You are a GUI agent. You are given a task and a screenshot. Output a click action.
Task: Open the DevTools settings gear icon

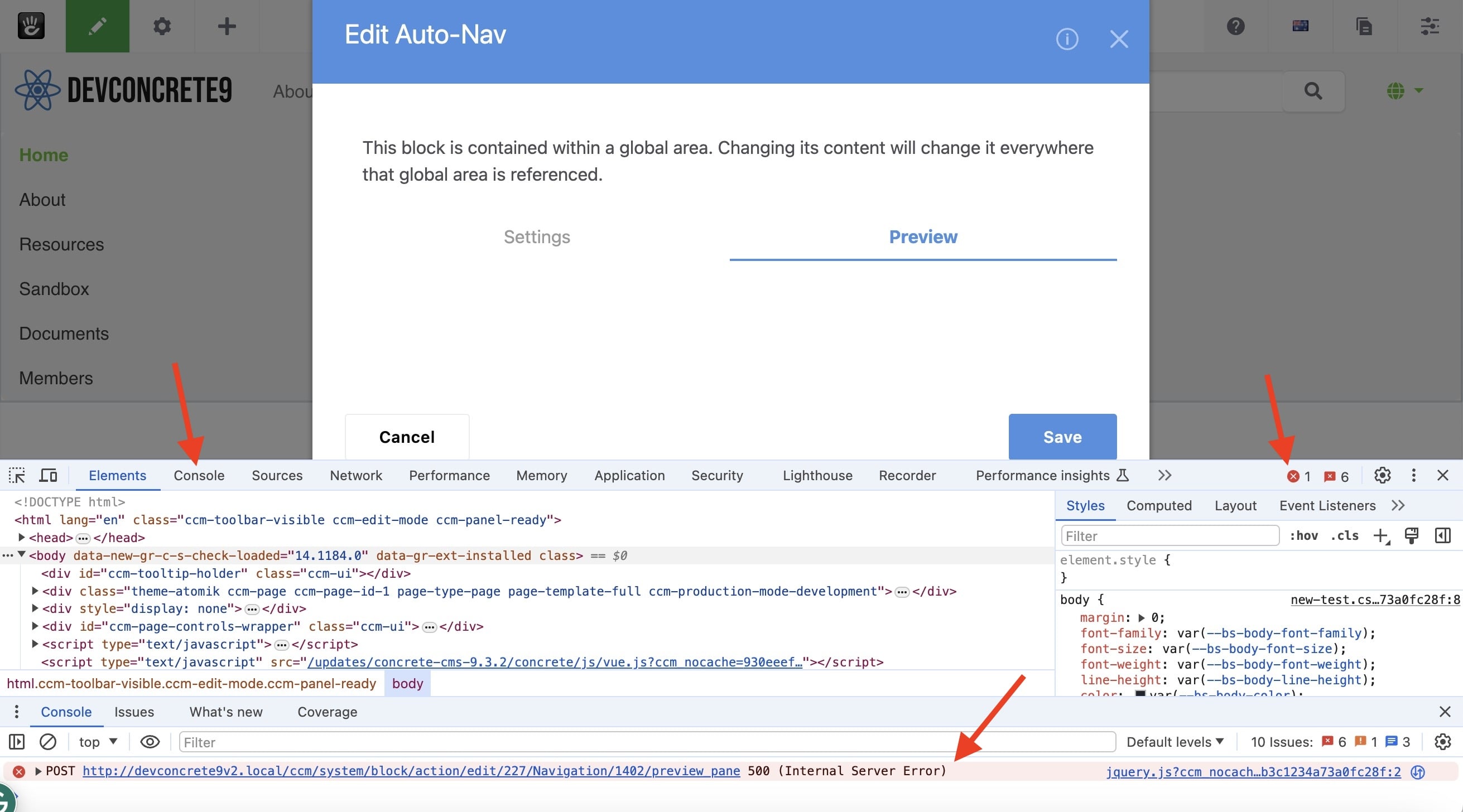point(1382,475)
